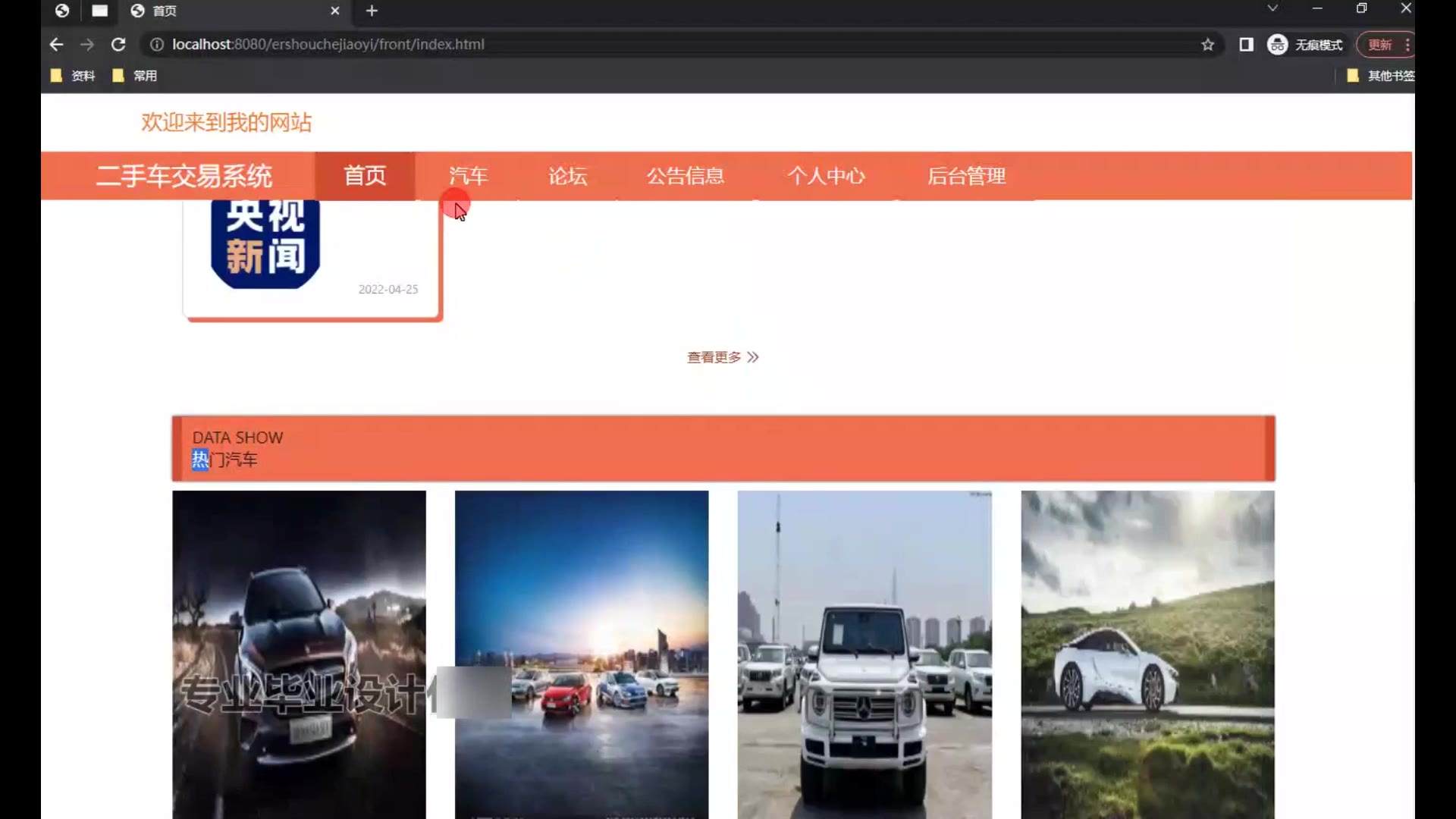Viewport: 1456px width, 819px height.
Task: Bookmark page with star icon
Action: pos(1207,45)
